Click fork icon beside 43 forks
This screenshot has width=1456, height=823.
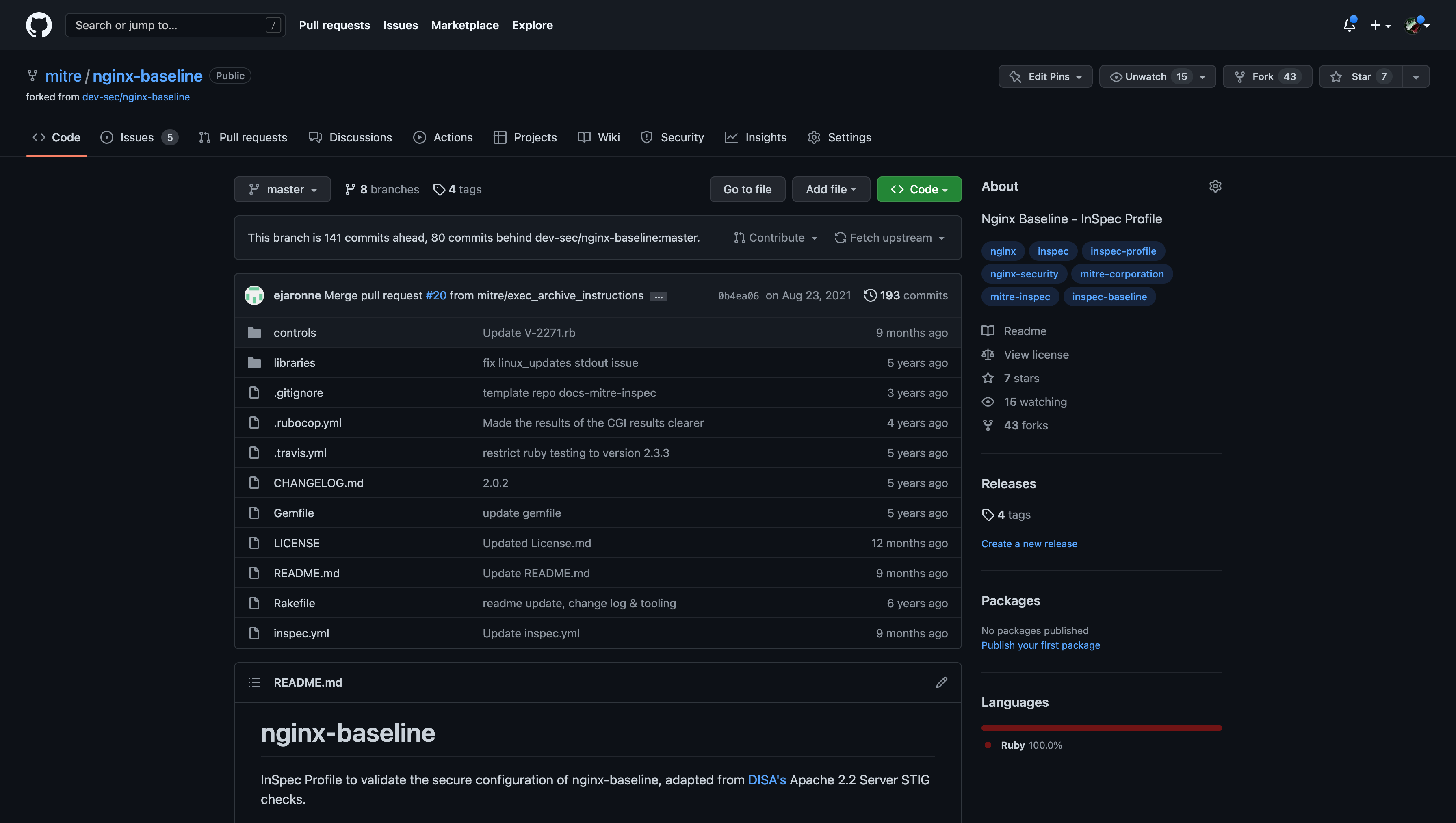988,426
